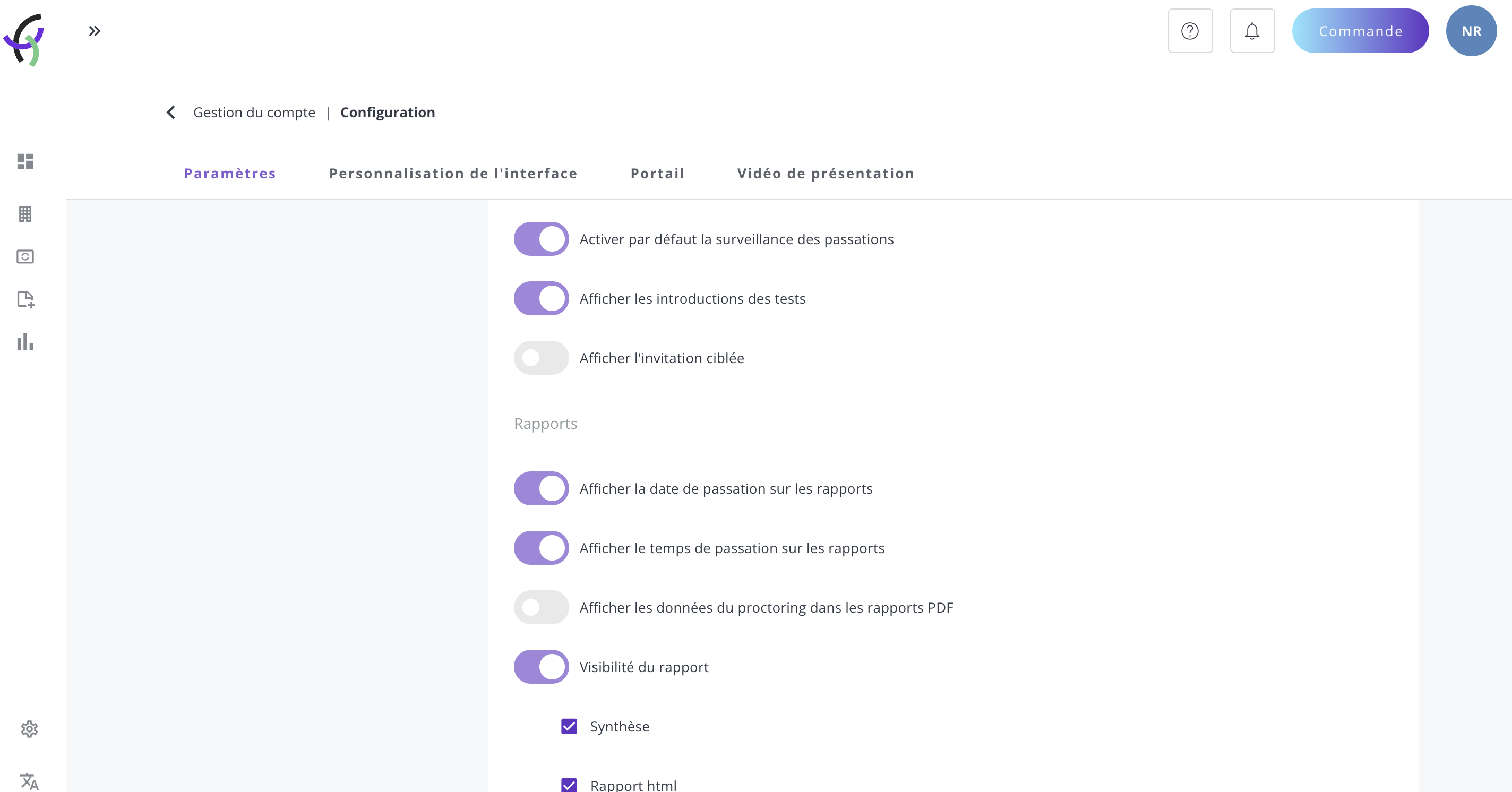Open the notifications bell
Image resolution: width=1512 pixels, height=792 pixels.
tap(1252, 31)
